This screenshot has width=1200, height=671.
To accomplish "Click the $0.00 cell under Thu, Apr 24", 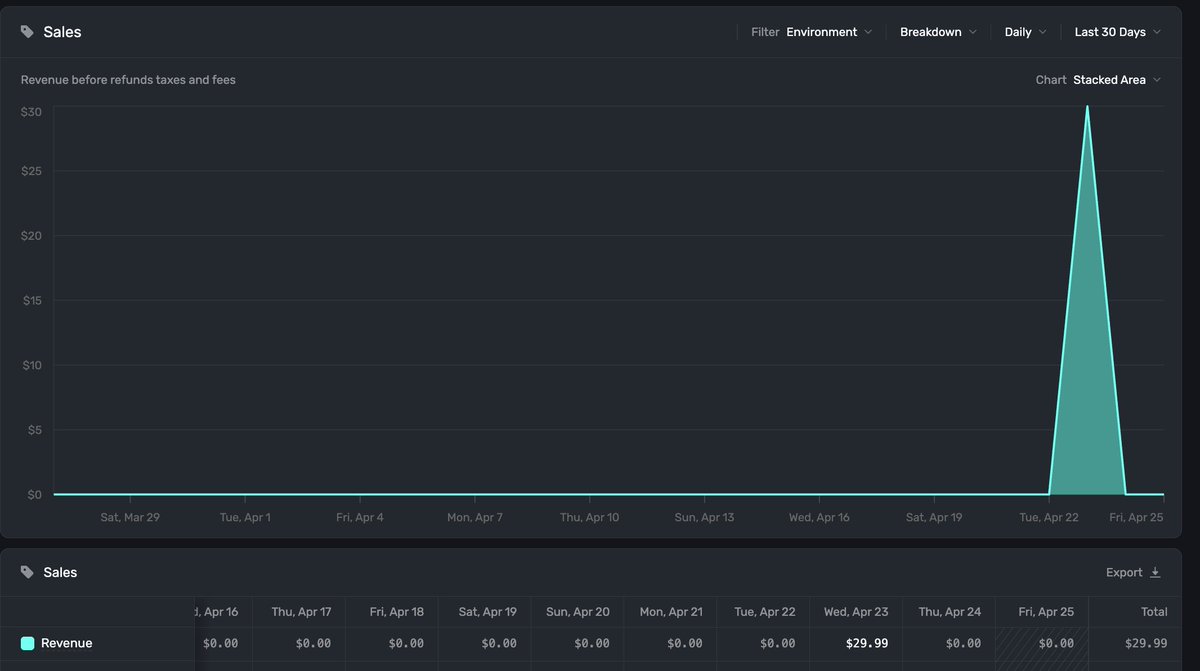I will 963,643.
